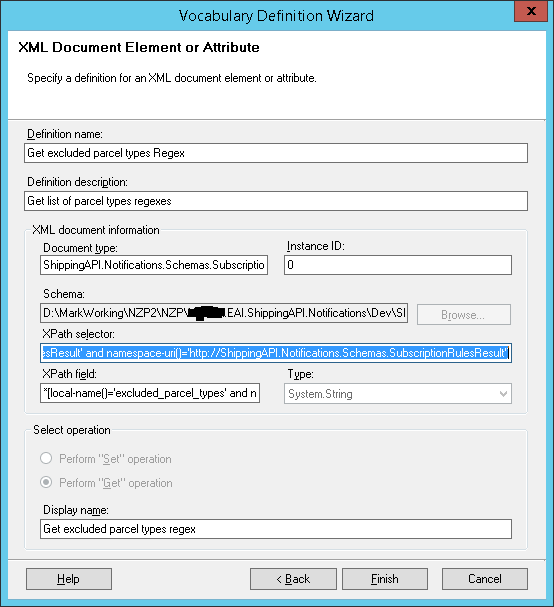Open the Type System.String dropdown
554x607 pixels.
[x=398, y=394]
